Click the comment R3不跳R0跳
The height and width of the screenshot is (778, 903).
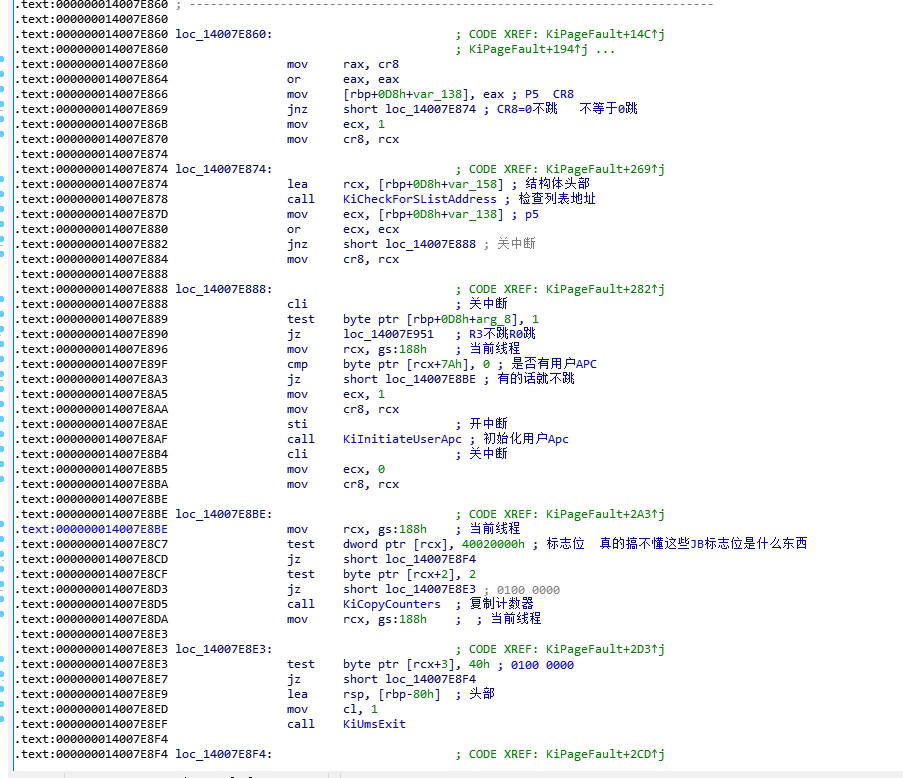click(502, 333)
